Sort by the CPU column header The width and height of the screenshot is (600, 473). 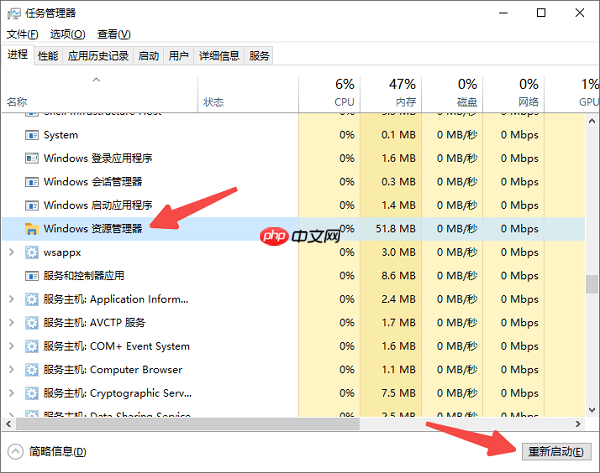[329, 94]
